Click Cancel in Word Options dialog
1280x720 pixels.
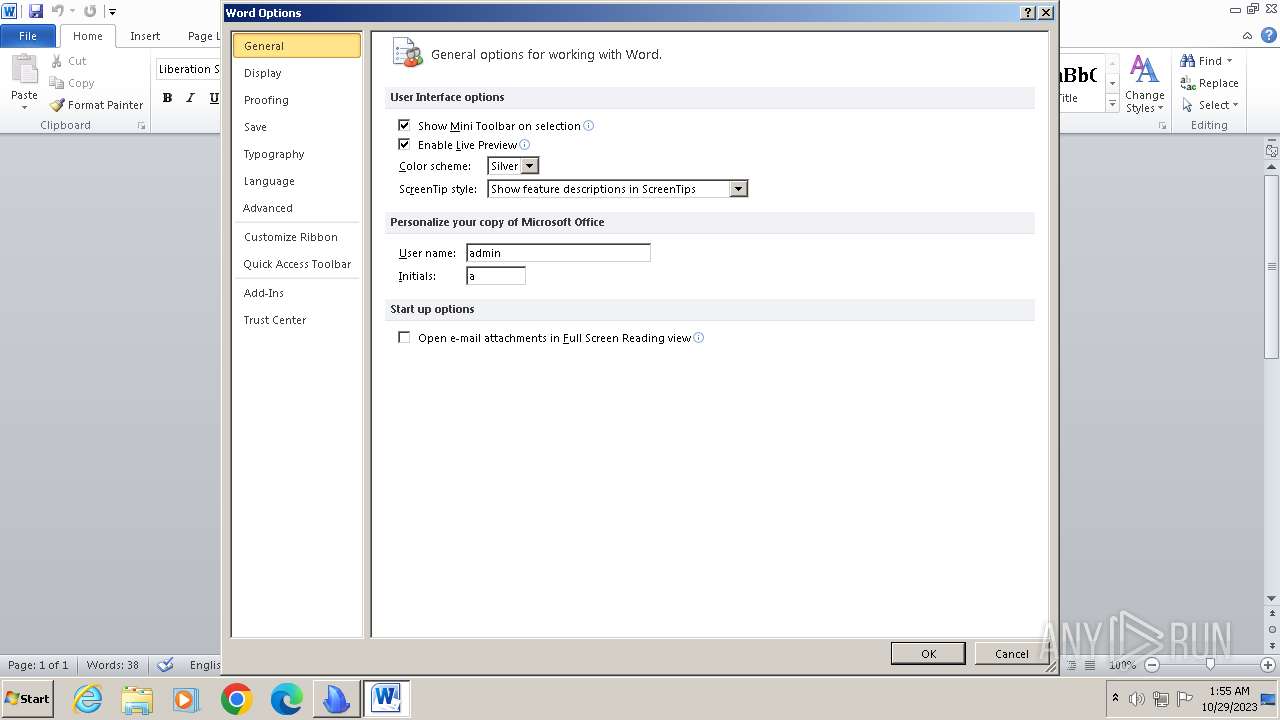tap(1011, 654)
